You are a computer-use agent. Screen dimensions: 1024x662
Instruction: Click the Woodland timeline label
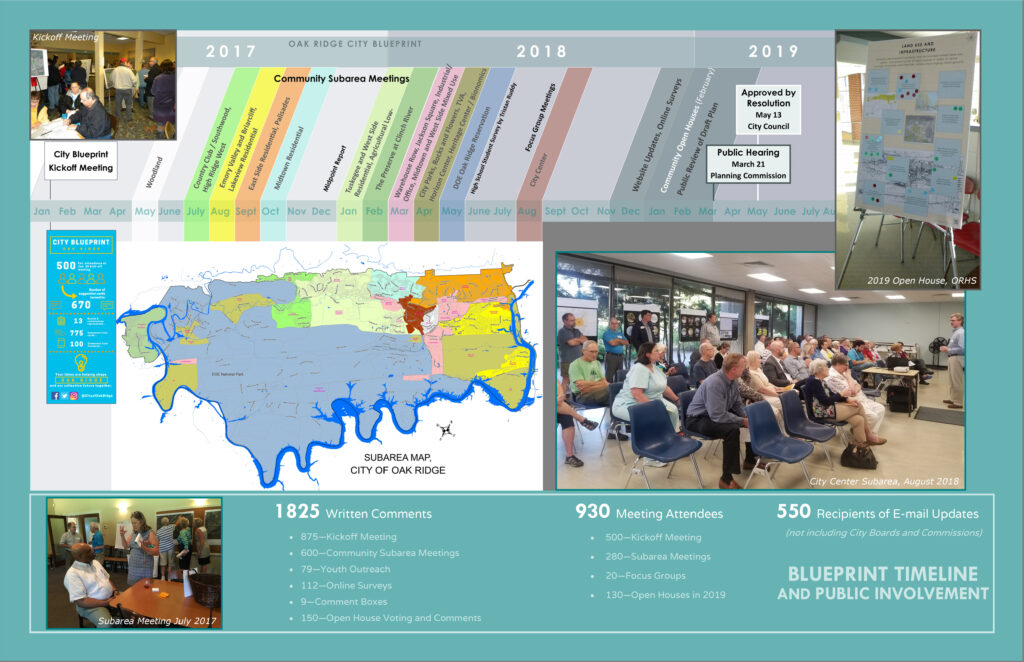pos(154,172)
